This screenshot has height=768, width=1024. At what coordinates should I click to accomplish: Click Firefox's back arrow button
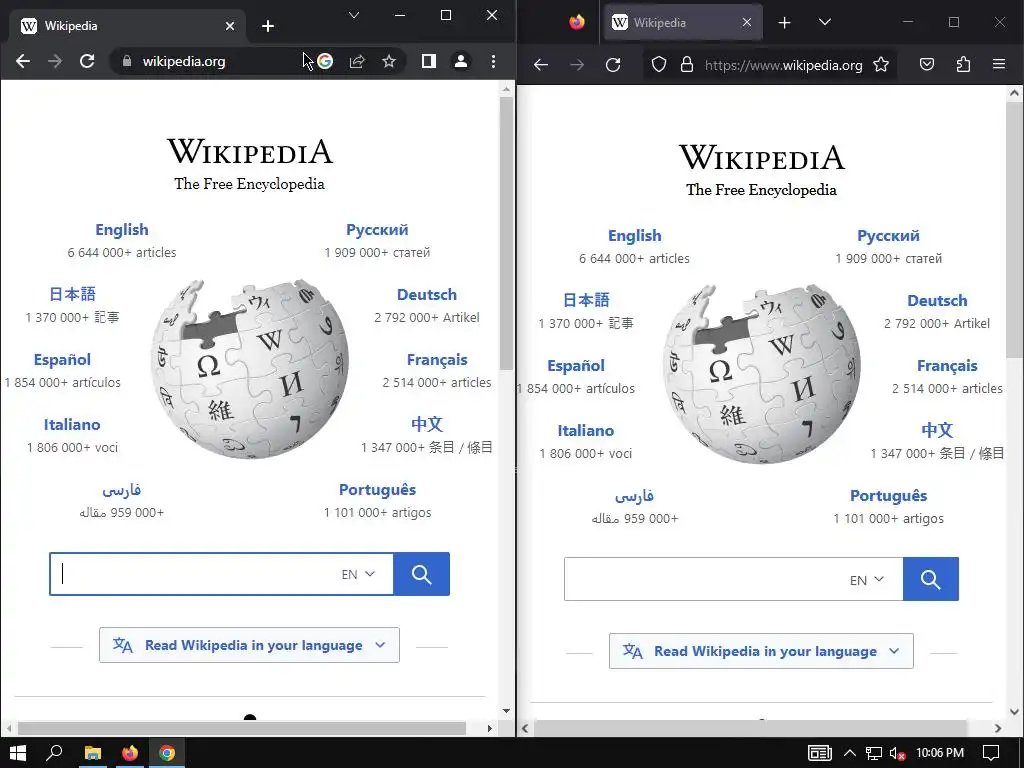click(541, 65)
